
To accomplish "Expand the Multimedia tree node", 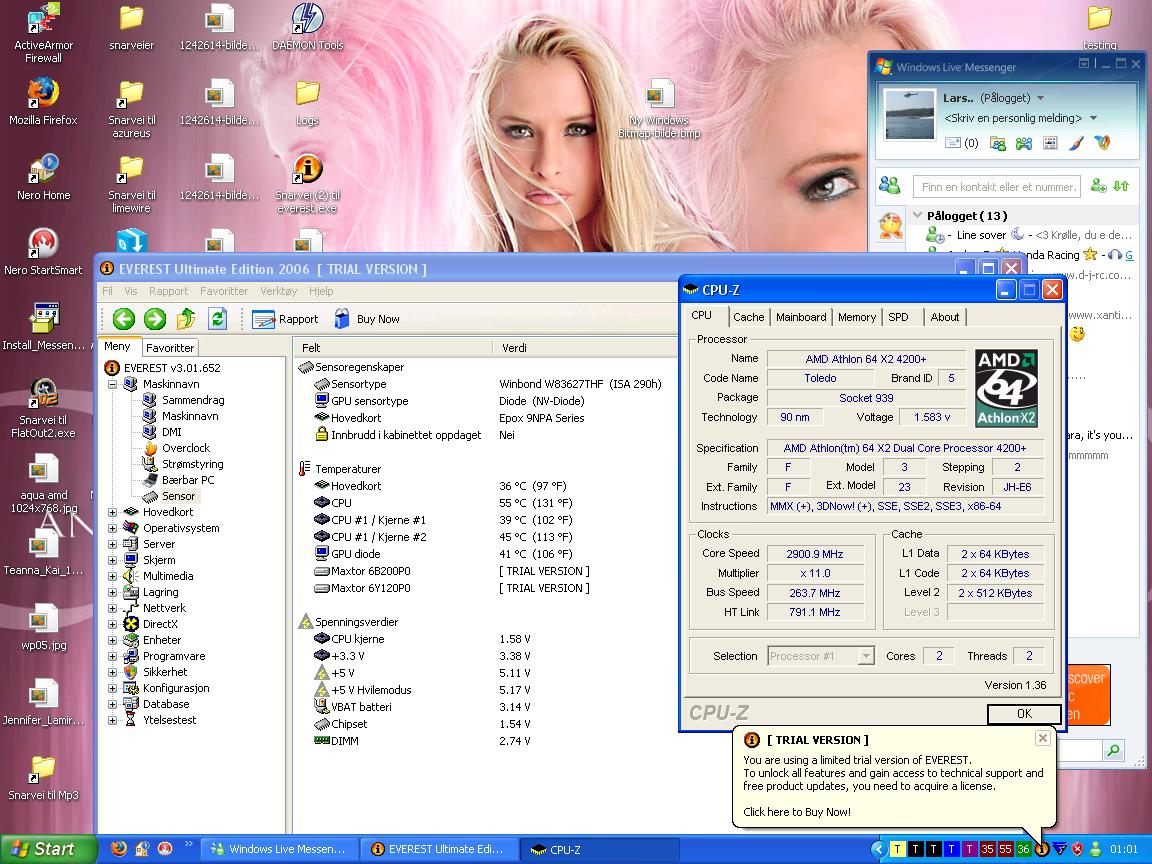I will tap(112, 576).
